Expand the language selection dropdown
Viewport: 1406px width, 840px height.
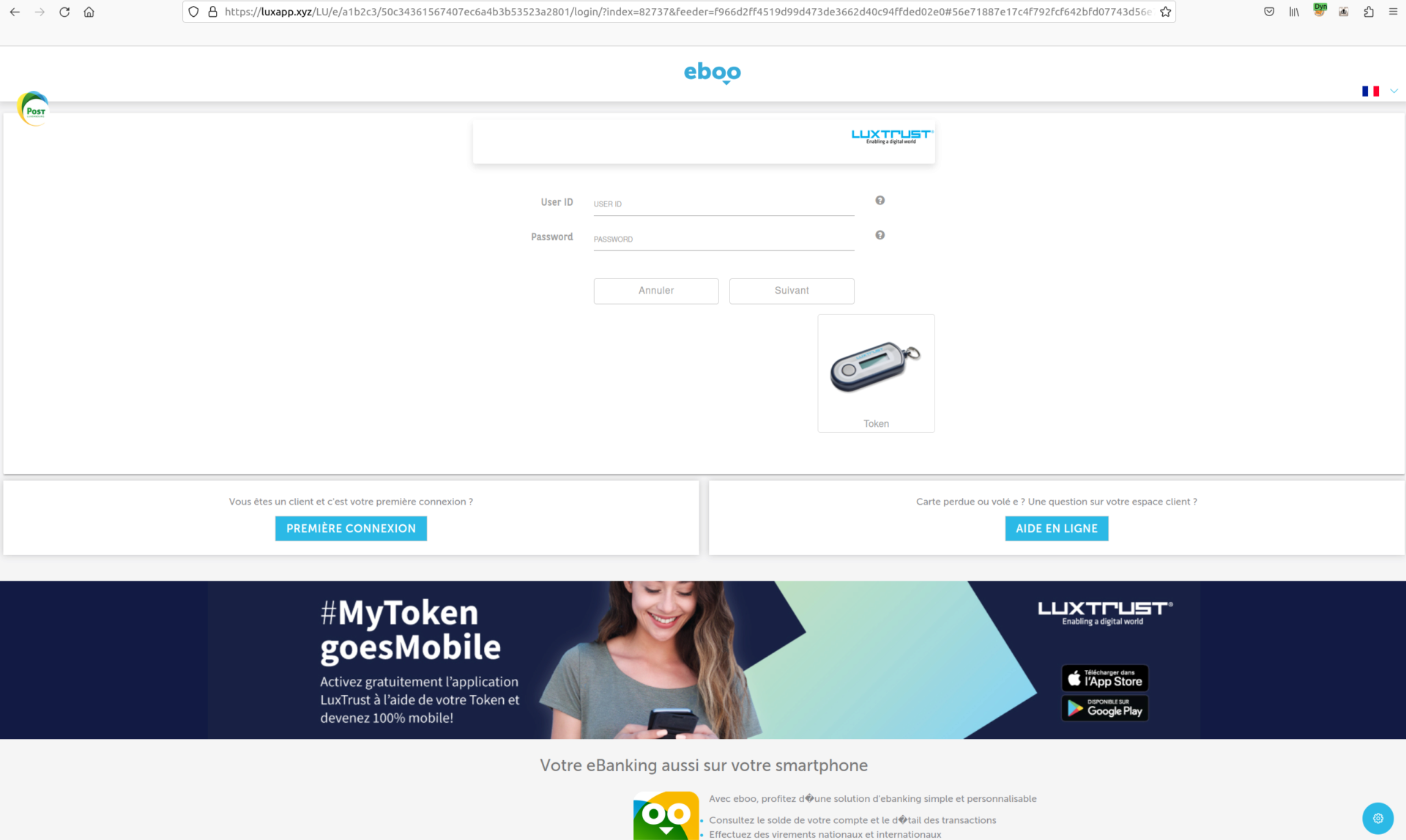pos(1393,91)
